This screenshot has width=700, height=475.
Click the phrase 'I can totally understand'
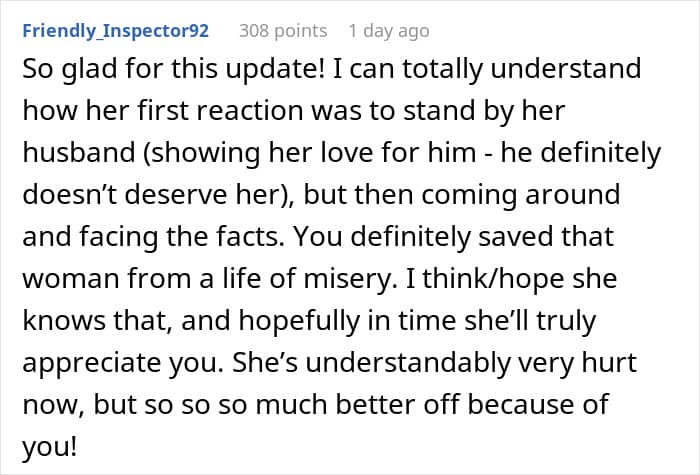pyautogui.click(x=487, y=69)
